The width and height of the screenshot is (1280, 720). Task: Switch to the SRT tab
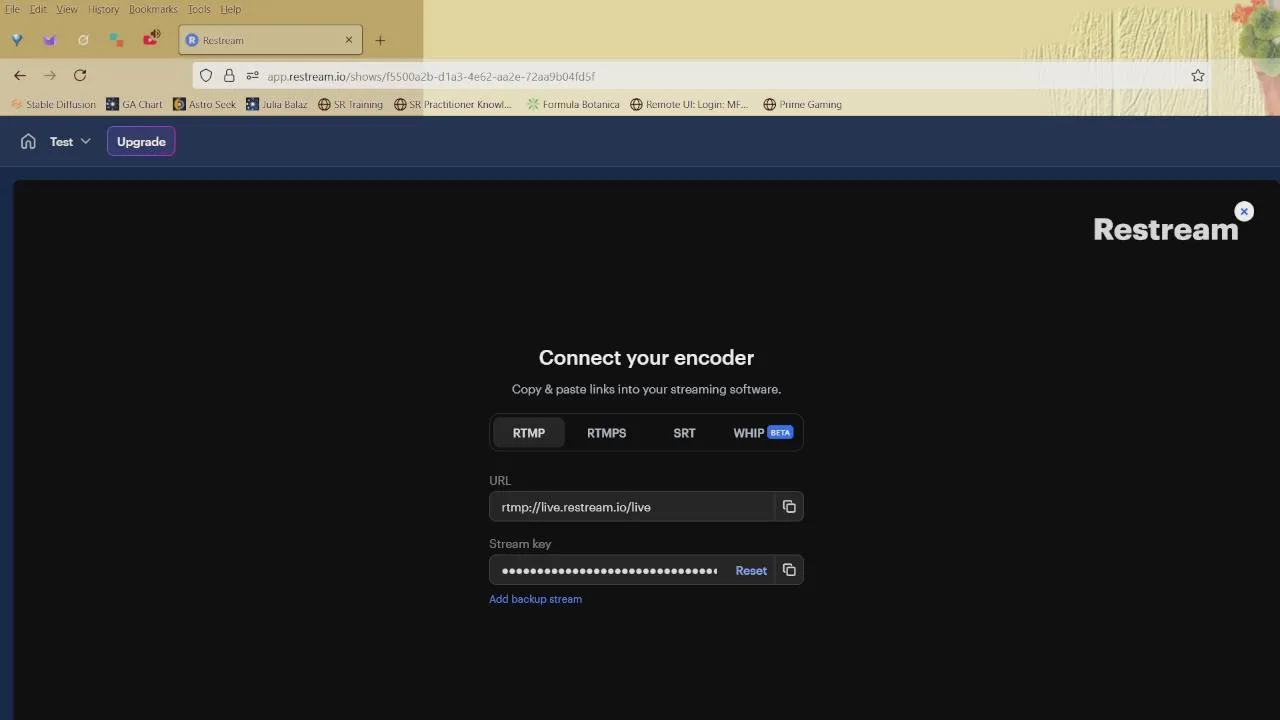(684, 433)
